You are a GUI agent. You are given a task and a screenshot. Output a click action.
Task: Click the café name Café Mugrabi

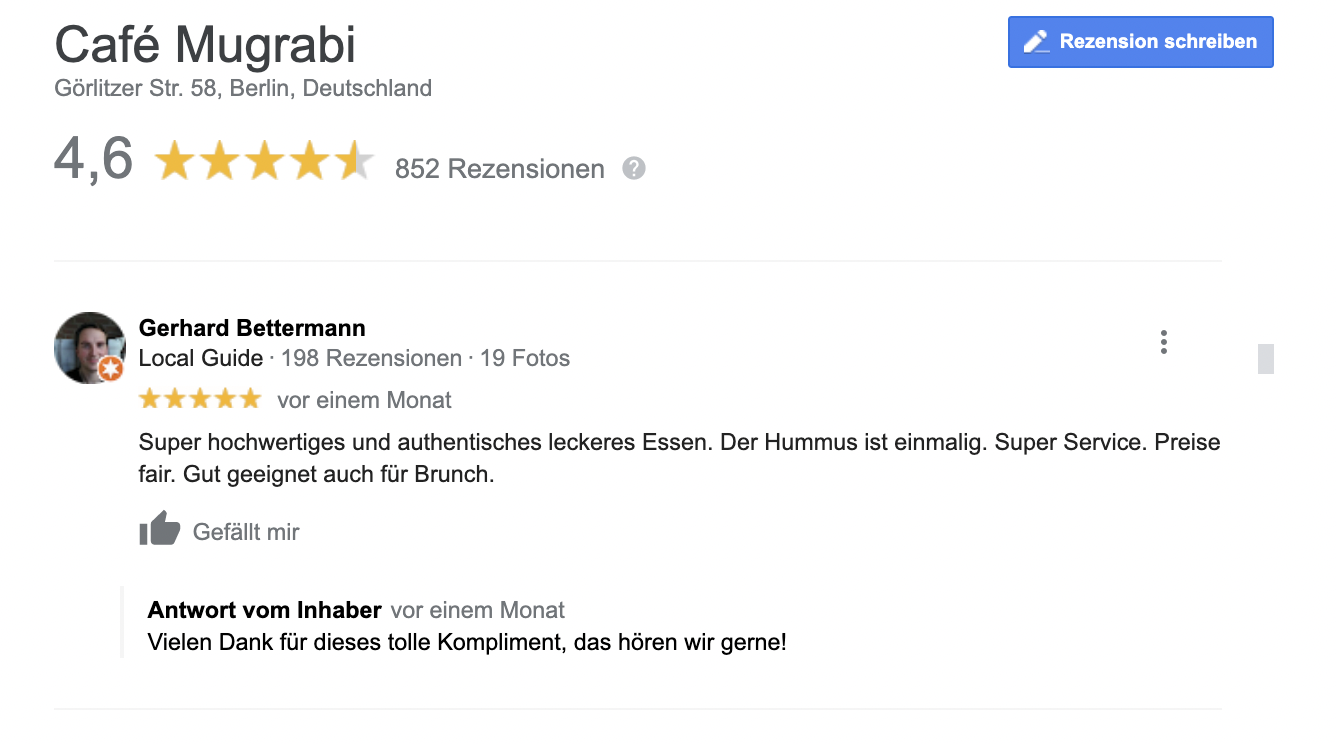pyautogui.click(x=203, y=42)
